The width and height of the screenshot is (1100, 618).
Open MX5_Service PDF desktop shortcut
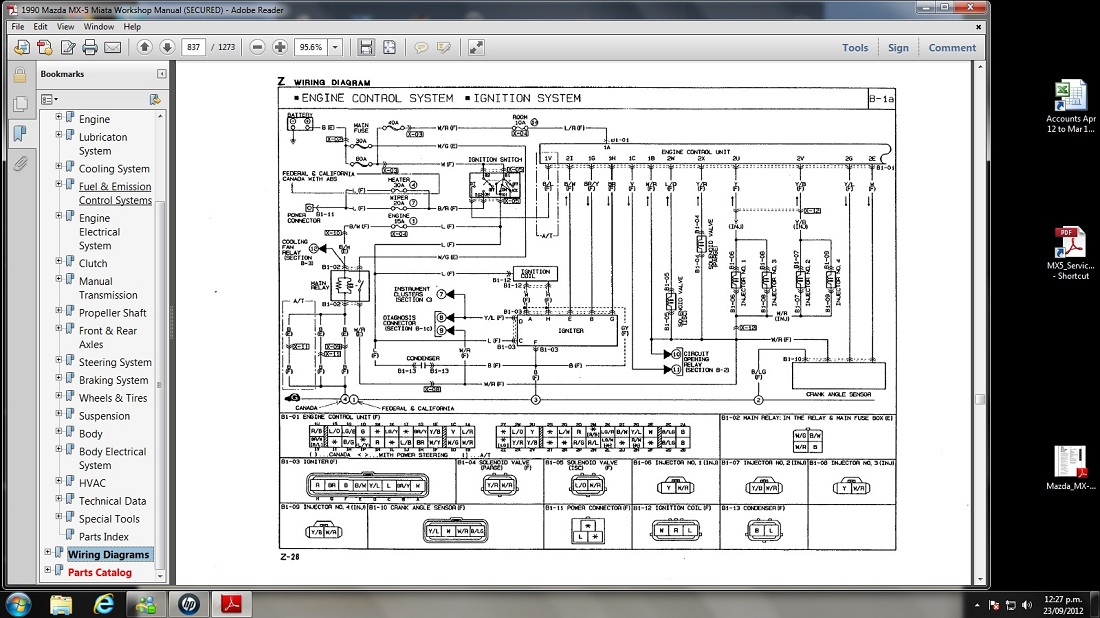click(1070, 253)
